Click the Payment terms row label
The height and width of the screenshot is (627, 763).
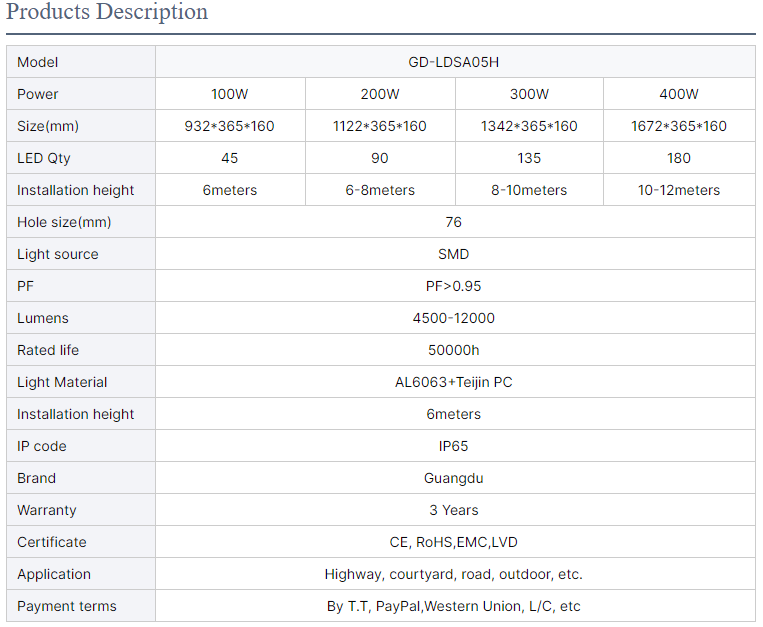pyautogui.click(x=67, y=606)
